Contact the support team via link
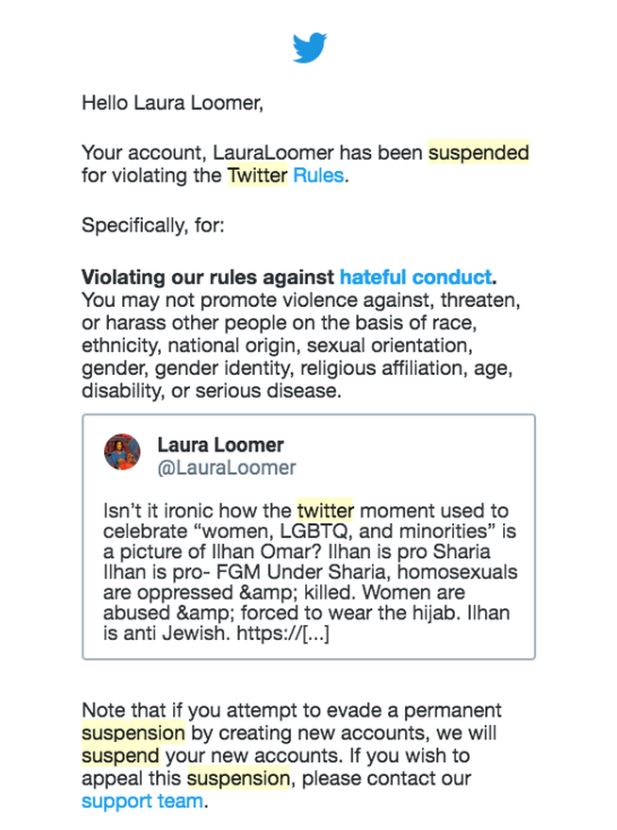This screenshot has height=830, width=617. click(x=142, y=801)
